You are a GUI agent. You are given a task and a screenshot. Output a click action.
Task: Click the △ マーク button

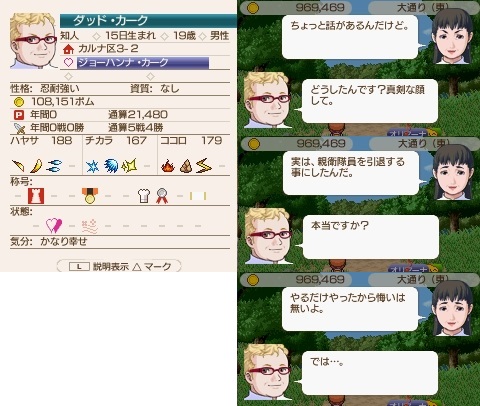[152, 266]
